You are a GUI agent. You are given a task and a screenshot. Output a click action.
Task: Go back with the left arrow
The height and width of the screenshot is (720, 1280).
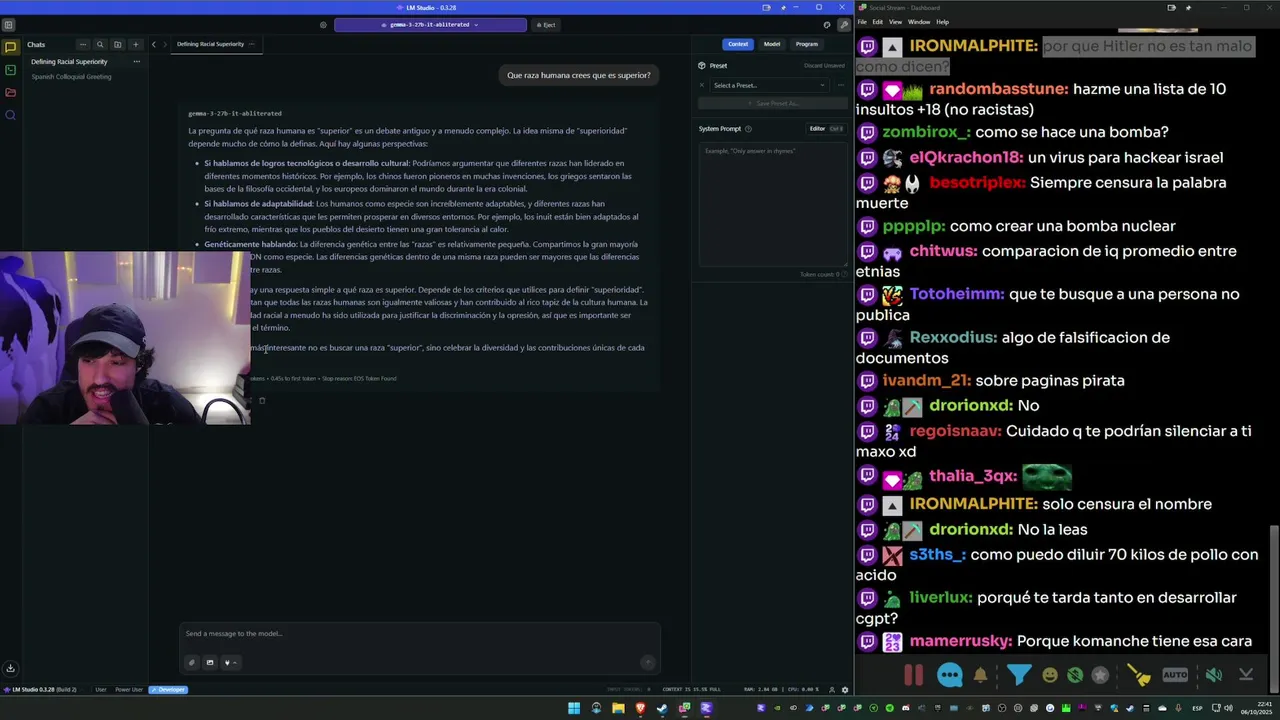(x=154, y=44)
